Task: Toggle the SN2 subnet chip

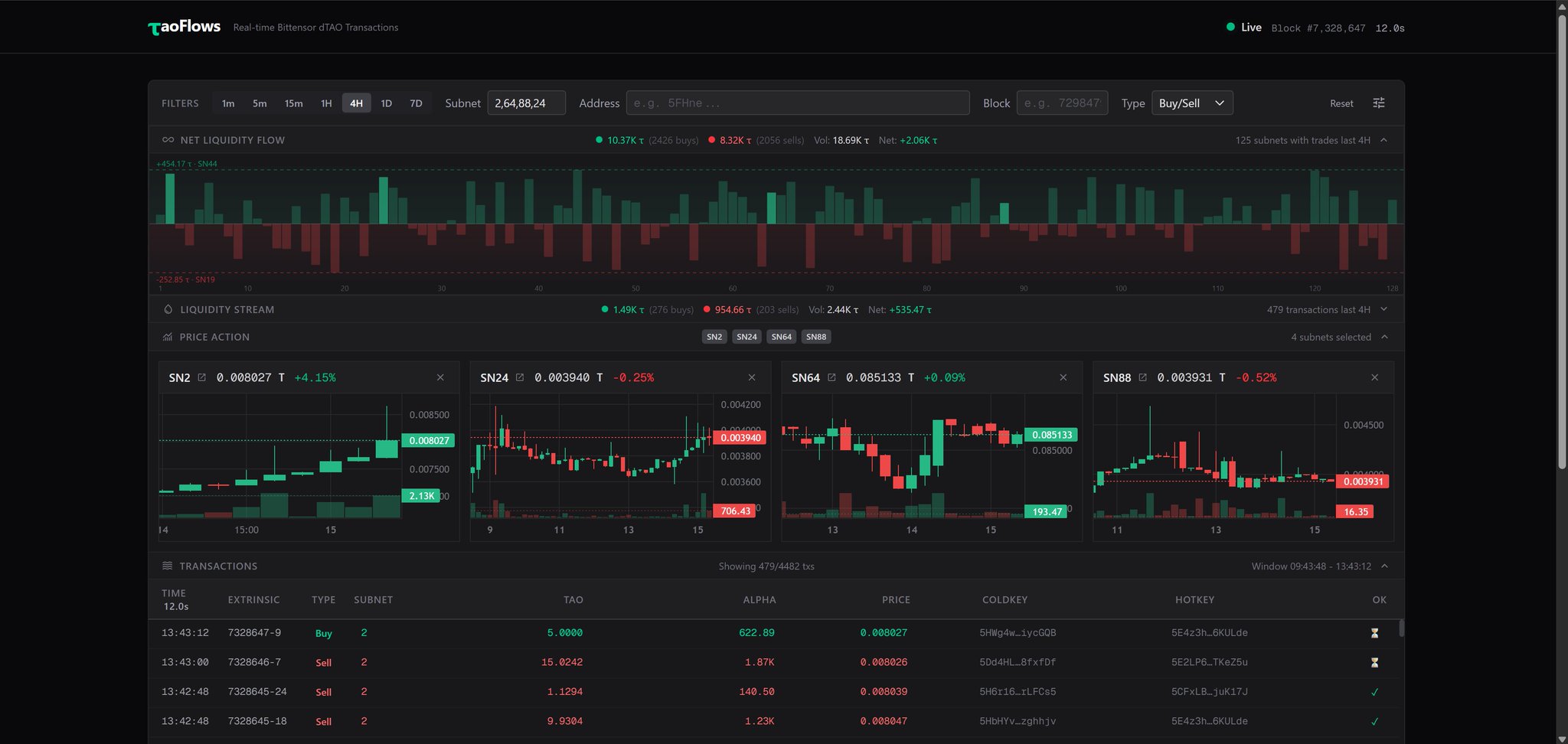Action: click(x=714, y=337)
